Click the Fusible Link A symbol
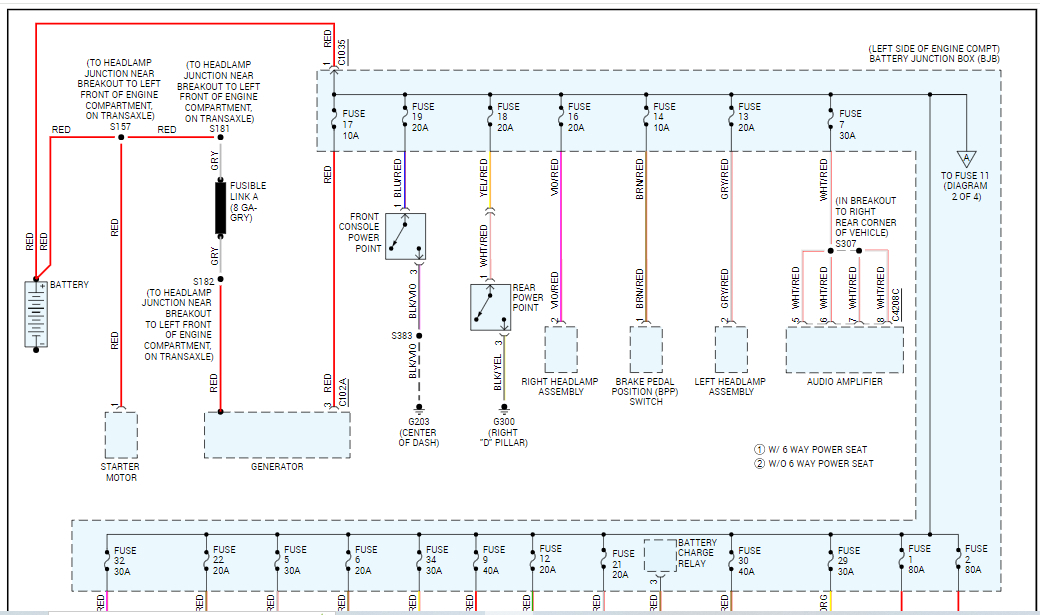The image size is (1040, 615). pyautogui.click(x=220, y=208)
